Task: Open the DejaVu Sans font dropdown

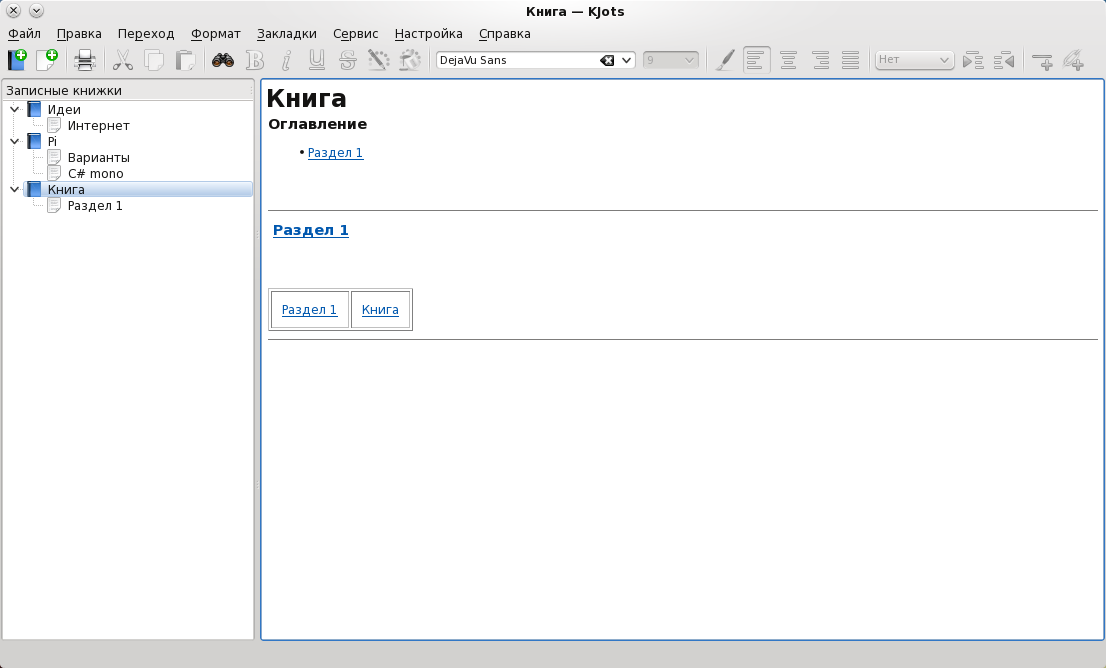Action: (627, 60)
